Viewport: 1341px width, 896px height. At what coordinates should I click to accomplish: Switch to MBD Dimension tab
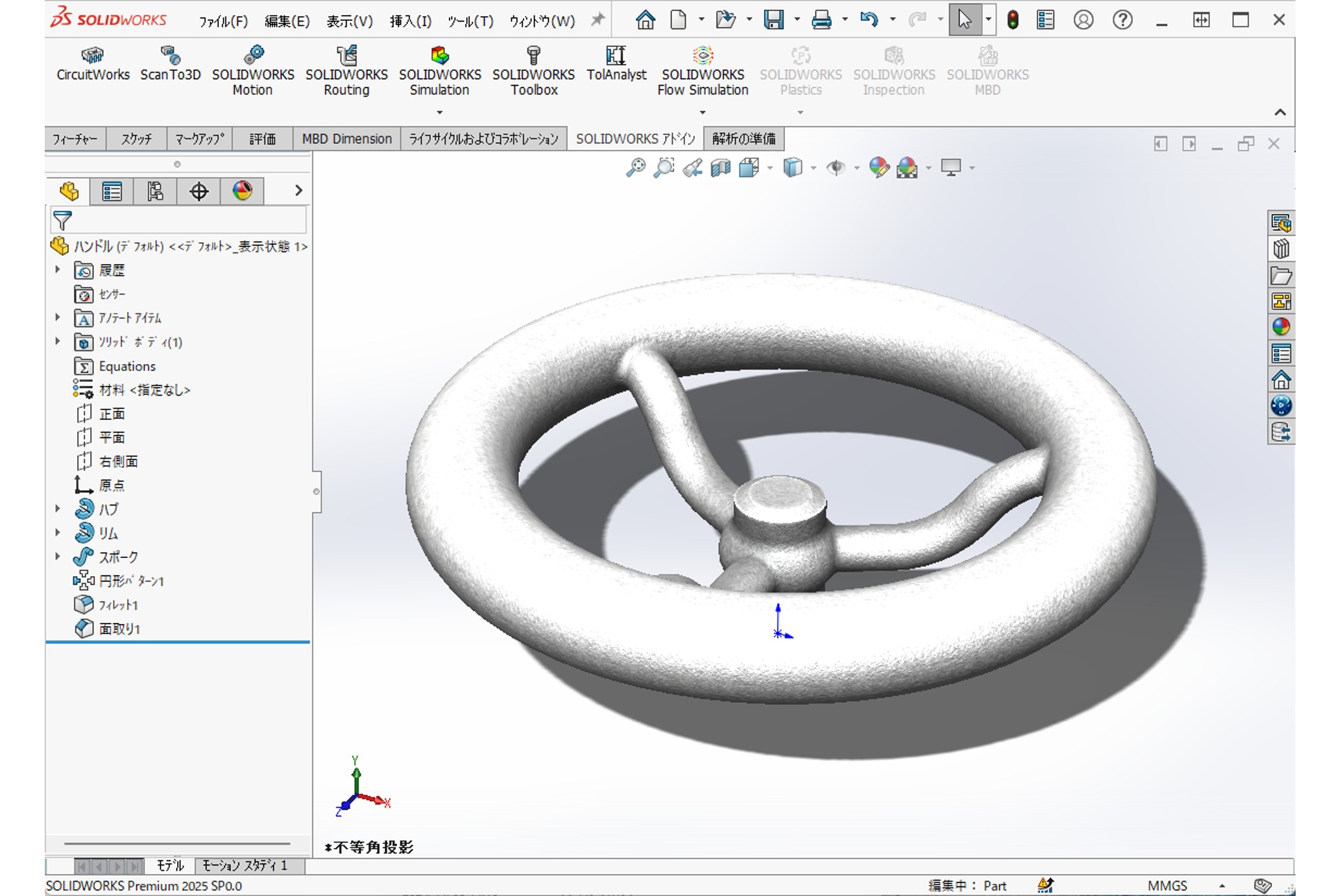(x=346, y=139)
